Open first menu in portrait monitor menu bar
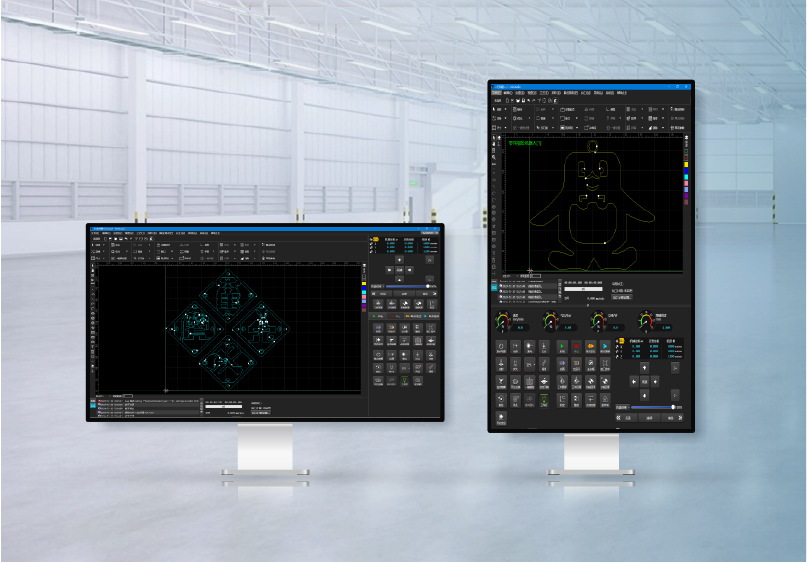807x562 pixels. [x=497, y=93]
